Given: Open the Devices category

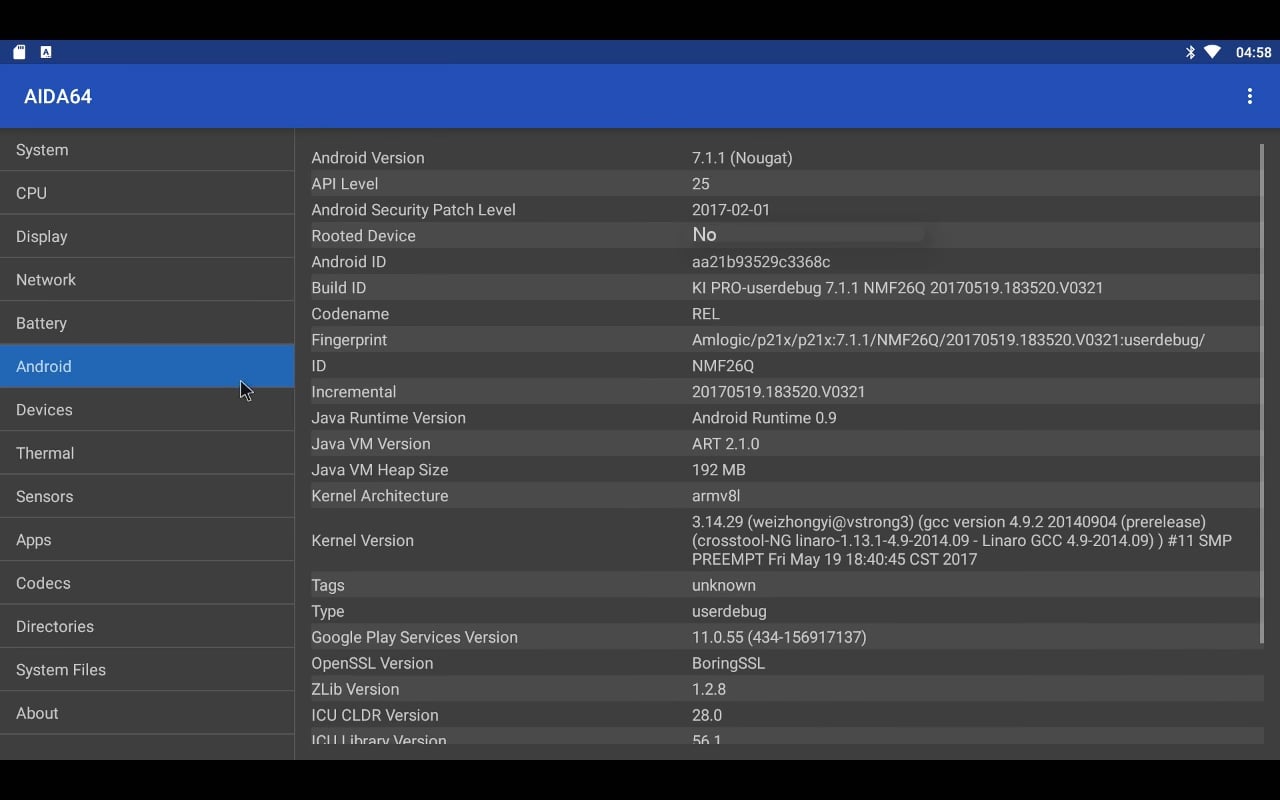Looking at the screenshot, I should click(147, 410).
